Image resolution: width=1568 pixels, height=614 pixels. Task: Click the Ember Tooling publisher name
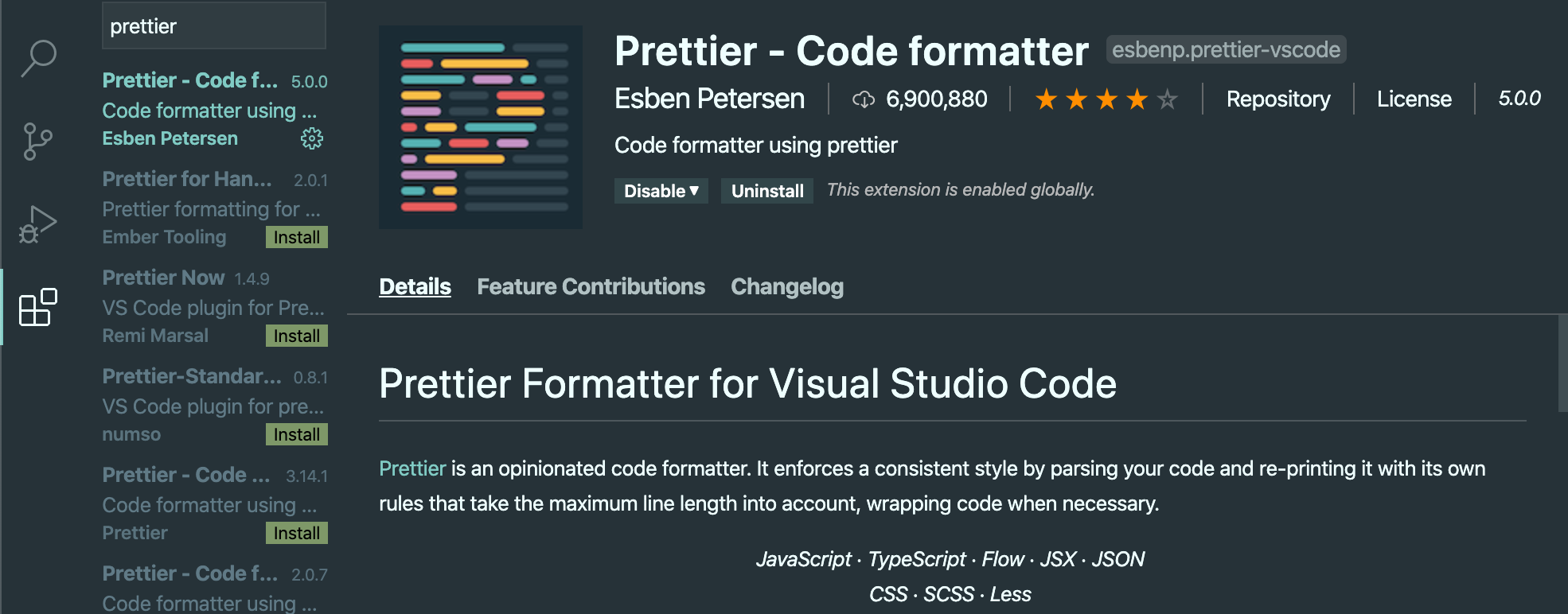point(164,237)
